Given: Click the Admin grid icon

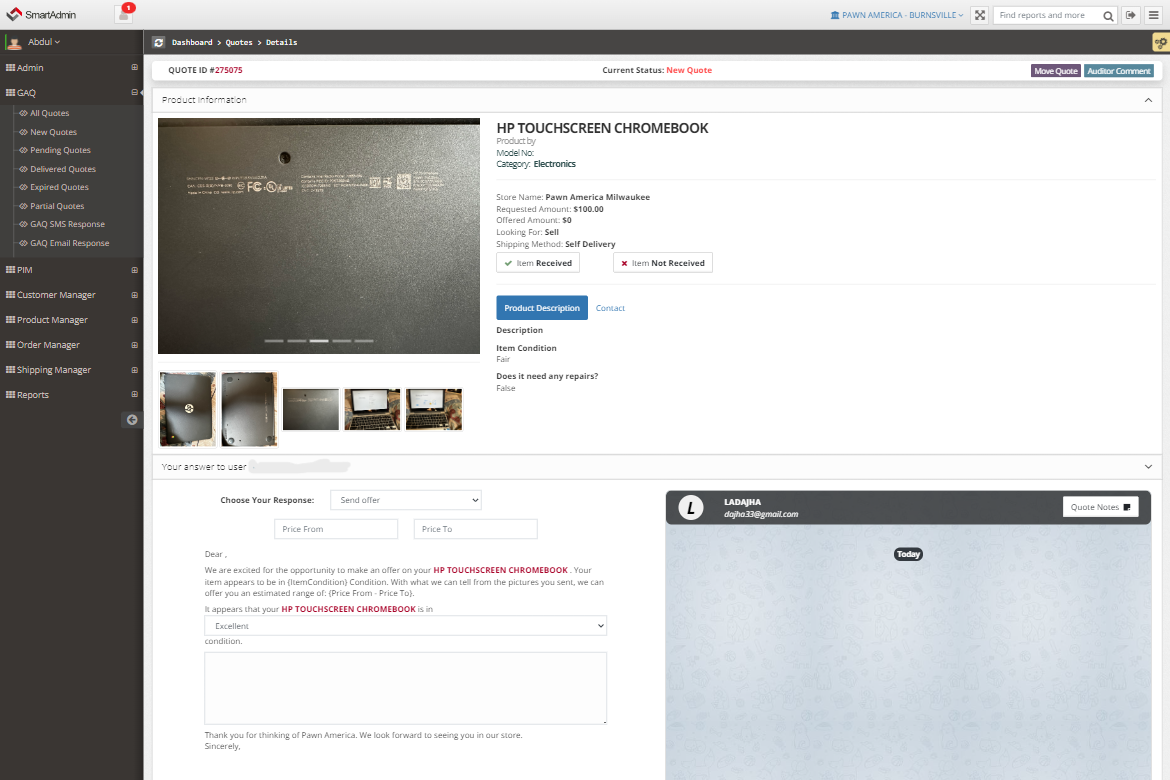Looking at the screenshot, I should [10, 67].
